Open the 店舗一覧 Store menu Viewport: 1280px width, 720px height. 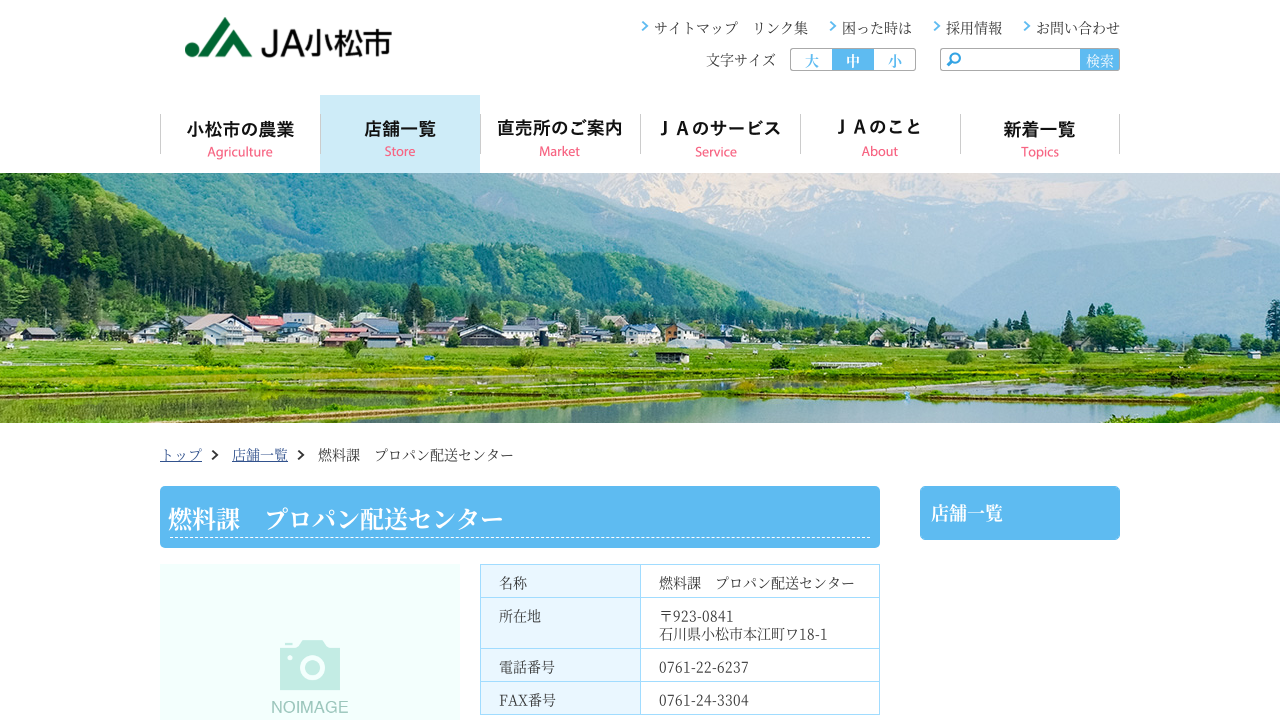(400, 135)
